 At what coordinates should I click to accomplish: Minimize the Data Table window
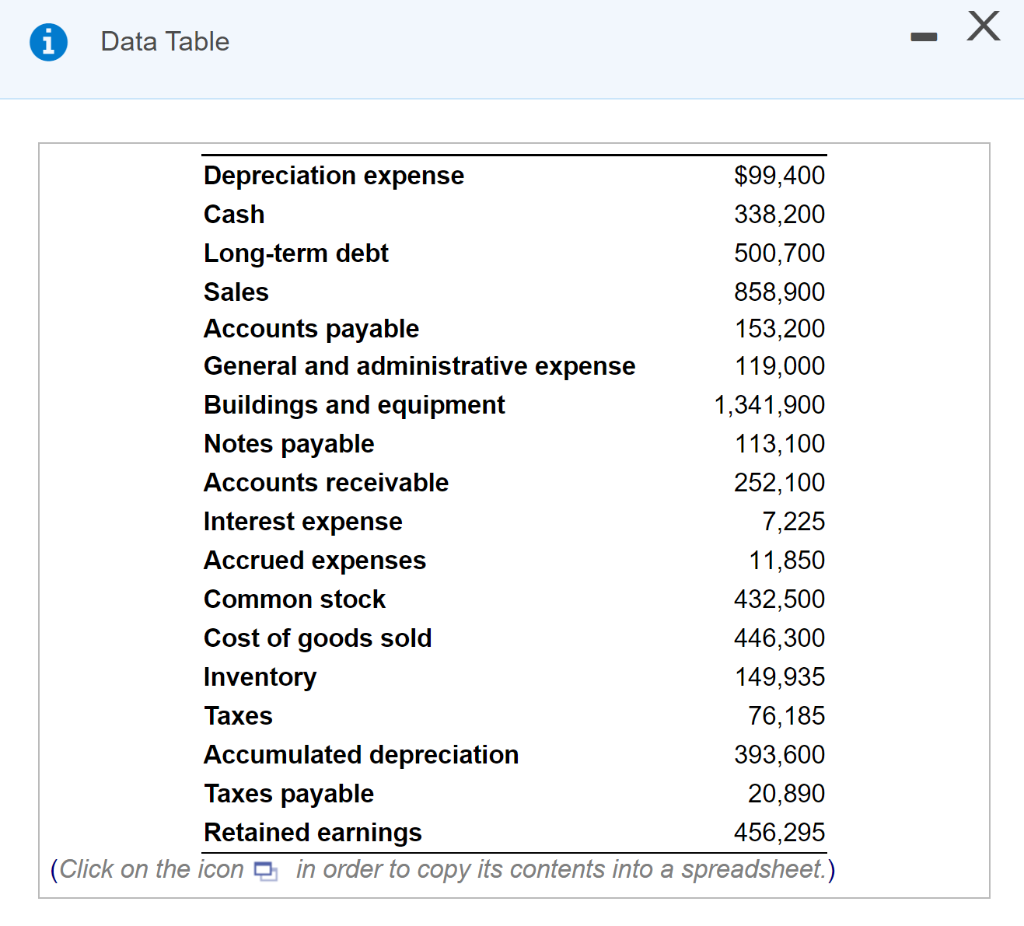point(924,35)
